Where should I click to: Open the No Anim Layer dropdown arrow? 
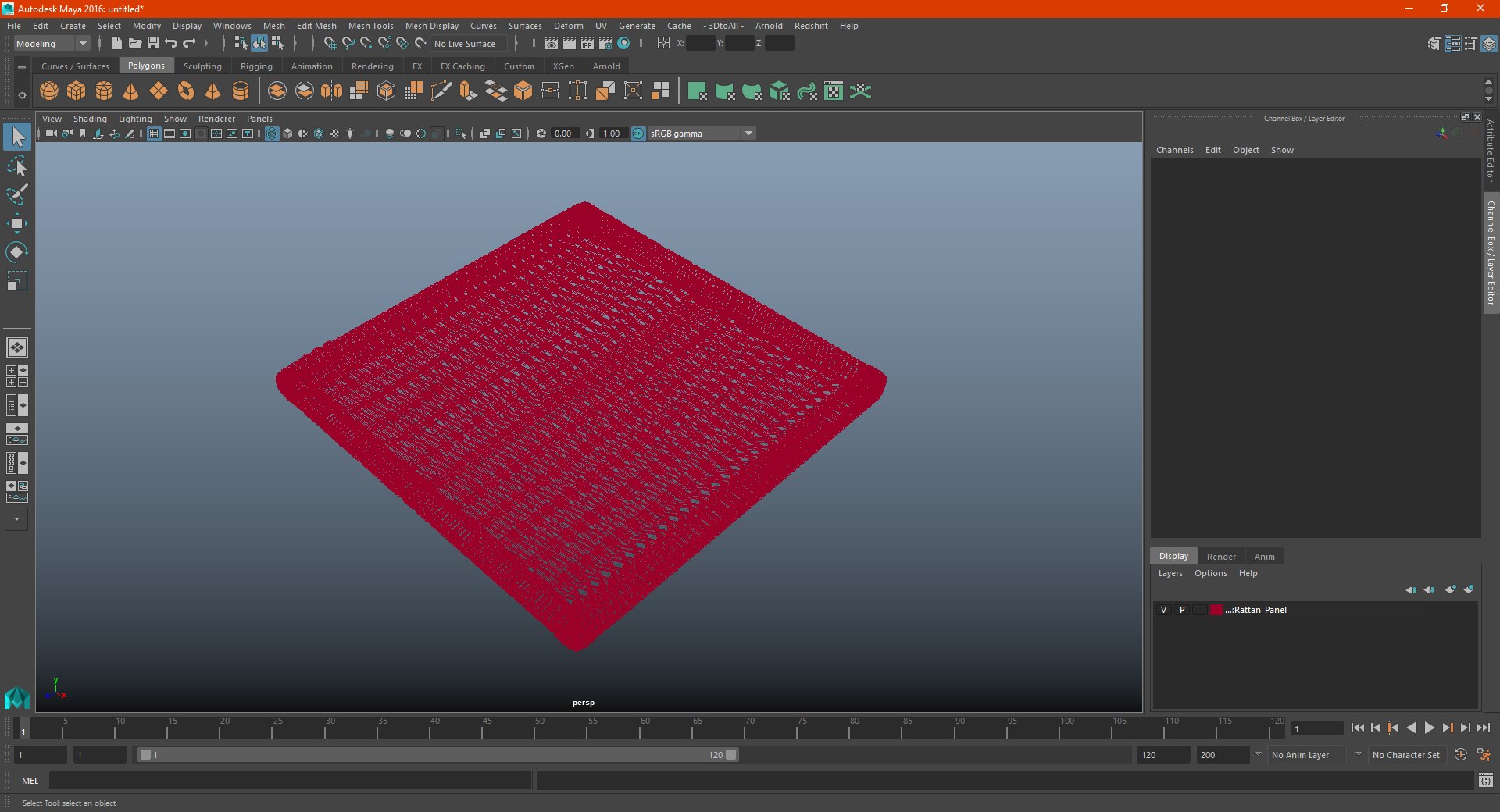[1258, 755]
